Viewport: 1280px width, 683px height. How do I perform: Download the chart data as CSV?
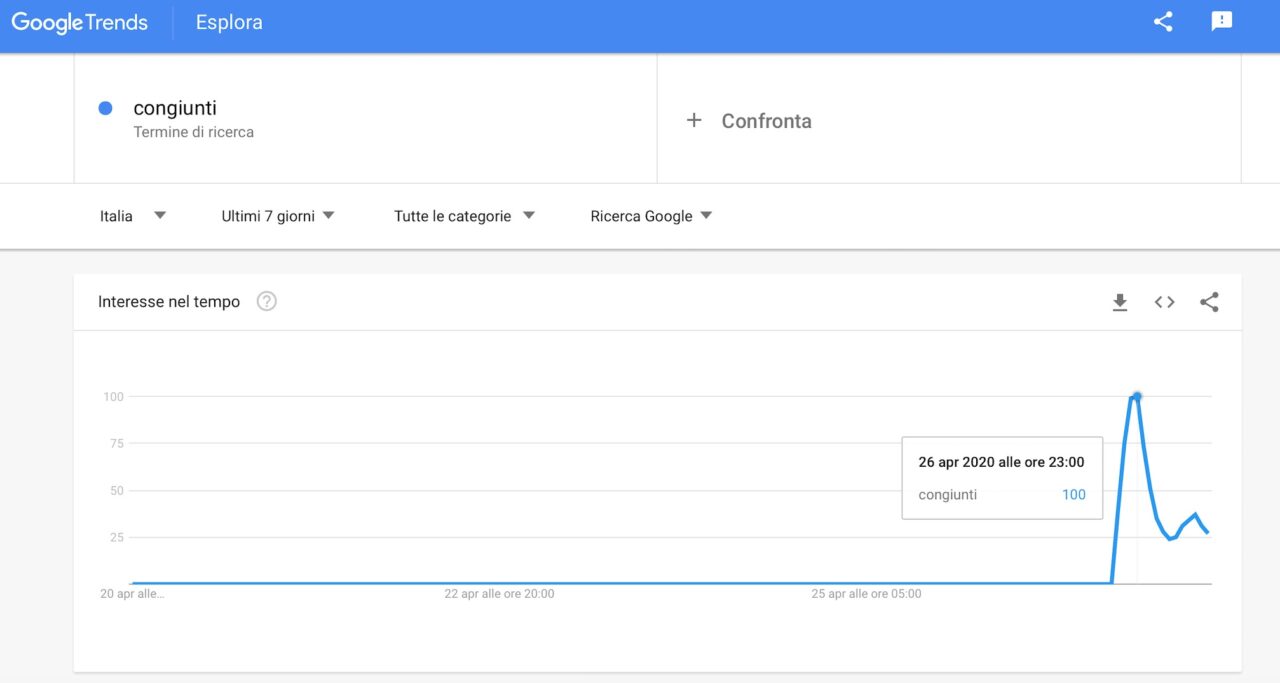tap(1120, 302)
